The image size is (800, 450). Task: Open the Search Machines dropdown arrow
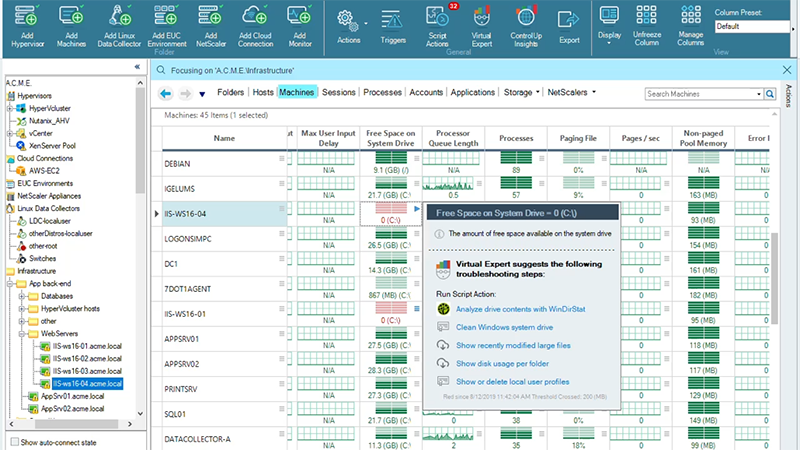pos(759,94)
